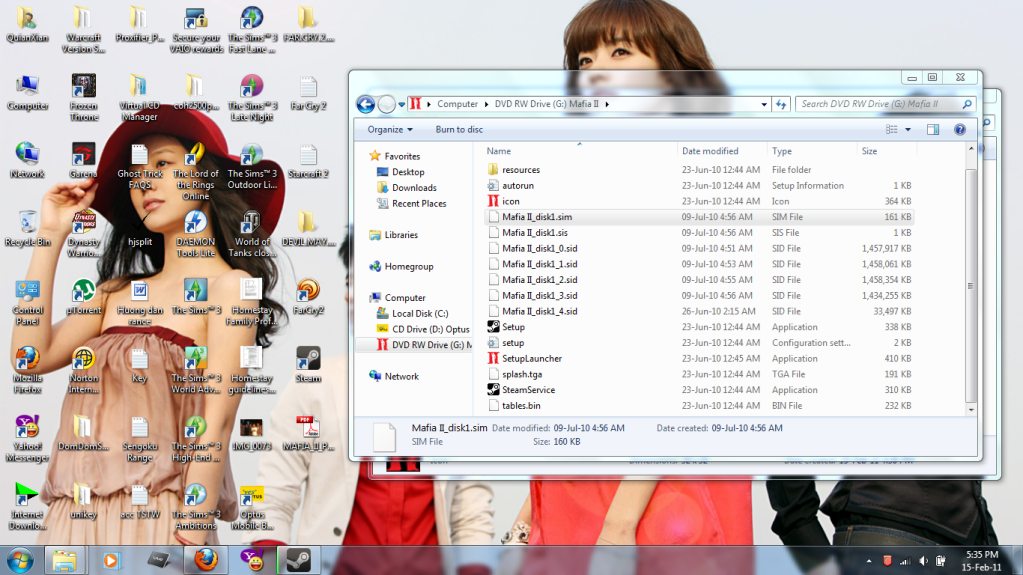Select Local Disk (C:) in navigation pane
The height and width of the screenshot is (575, 1023).
click(419, 313)
